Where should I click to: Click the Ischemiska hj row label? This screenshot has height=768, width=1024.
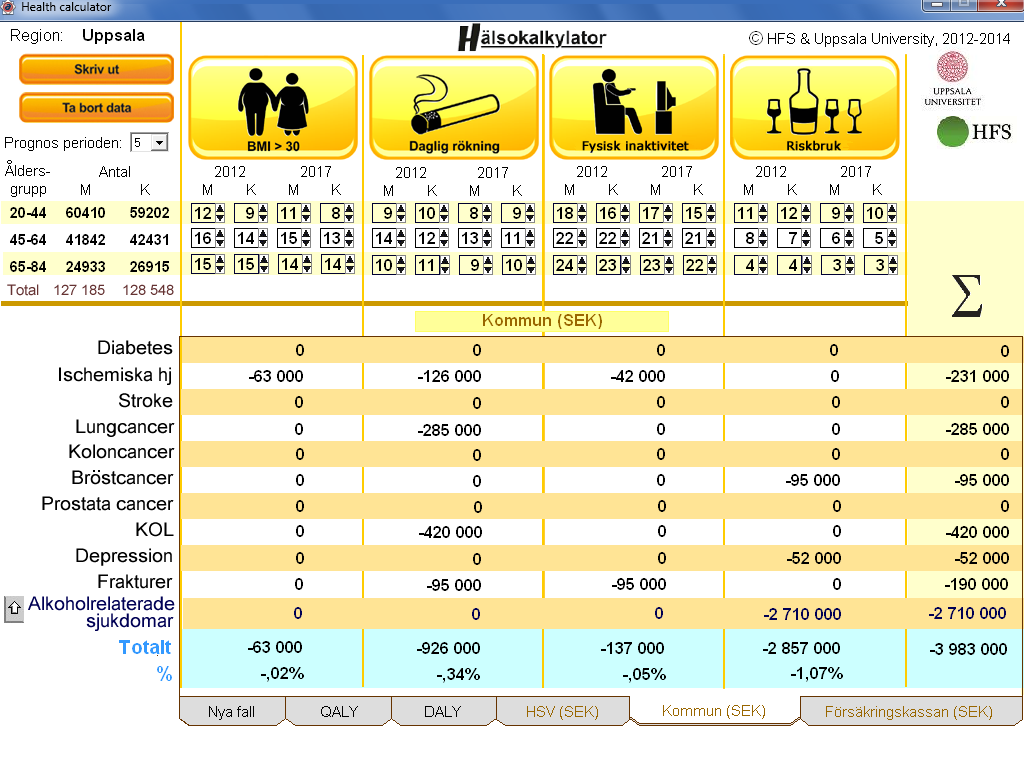114,374
